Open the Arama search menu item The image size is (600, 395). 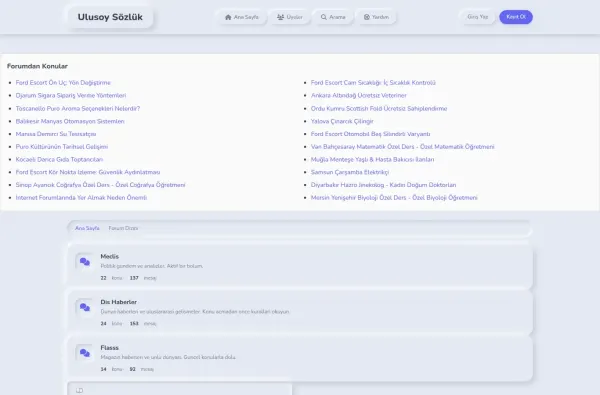click(x=333, y=17)
